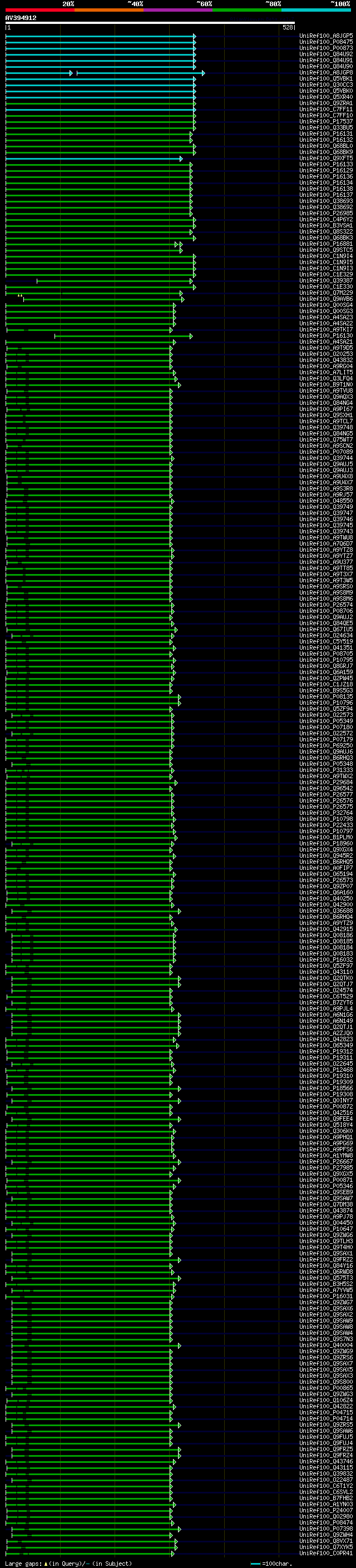Select hit UniRef100_Q5VBK1

coord(325,78)
